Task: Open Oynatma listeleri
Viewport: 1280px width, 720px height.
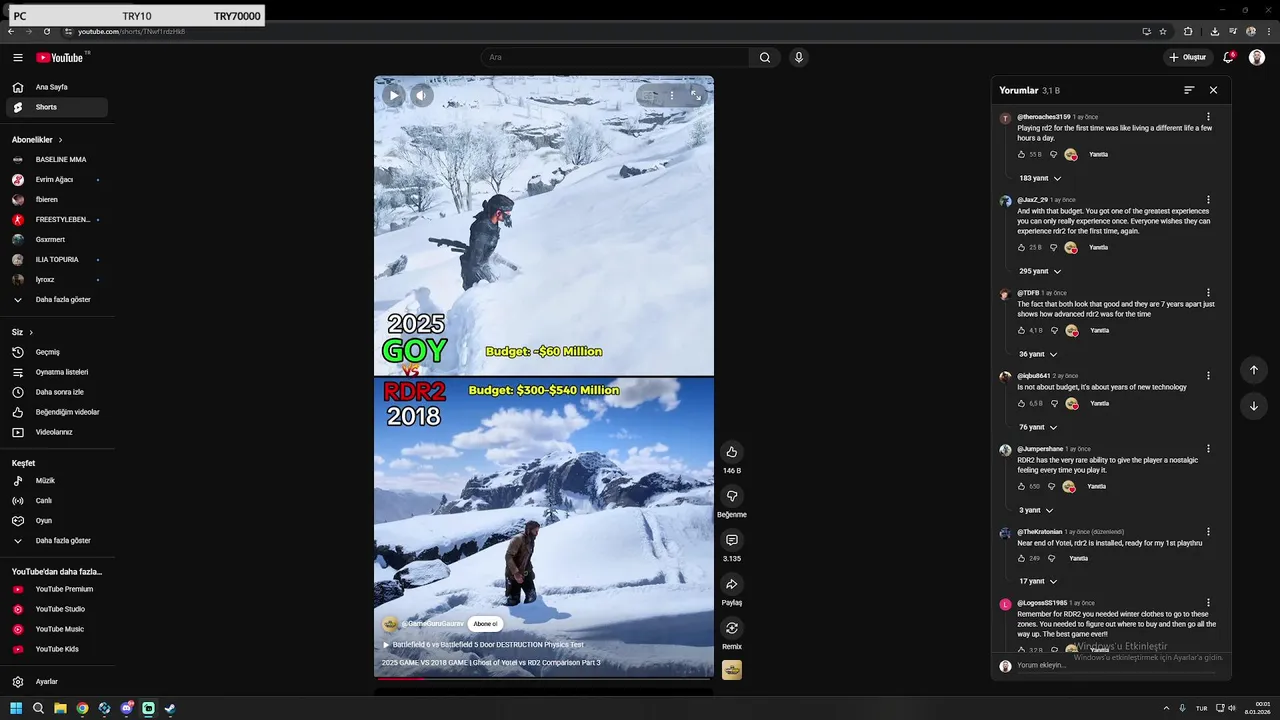Action: [57, 372]
